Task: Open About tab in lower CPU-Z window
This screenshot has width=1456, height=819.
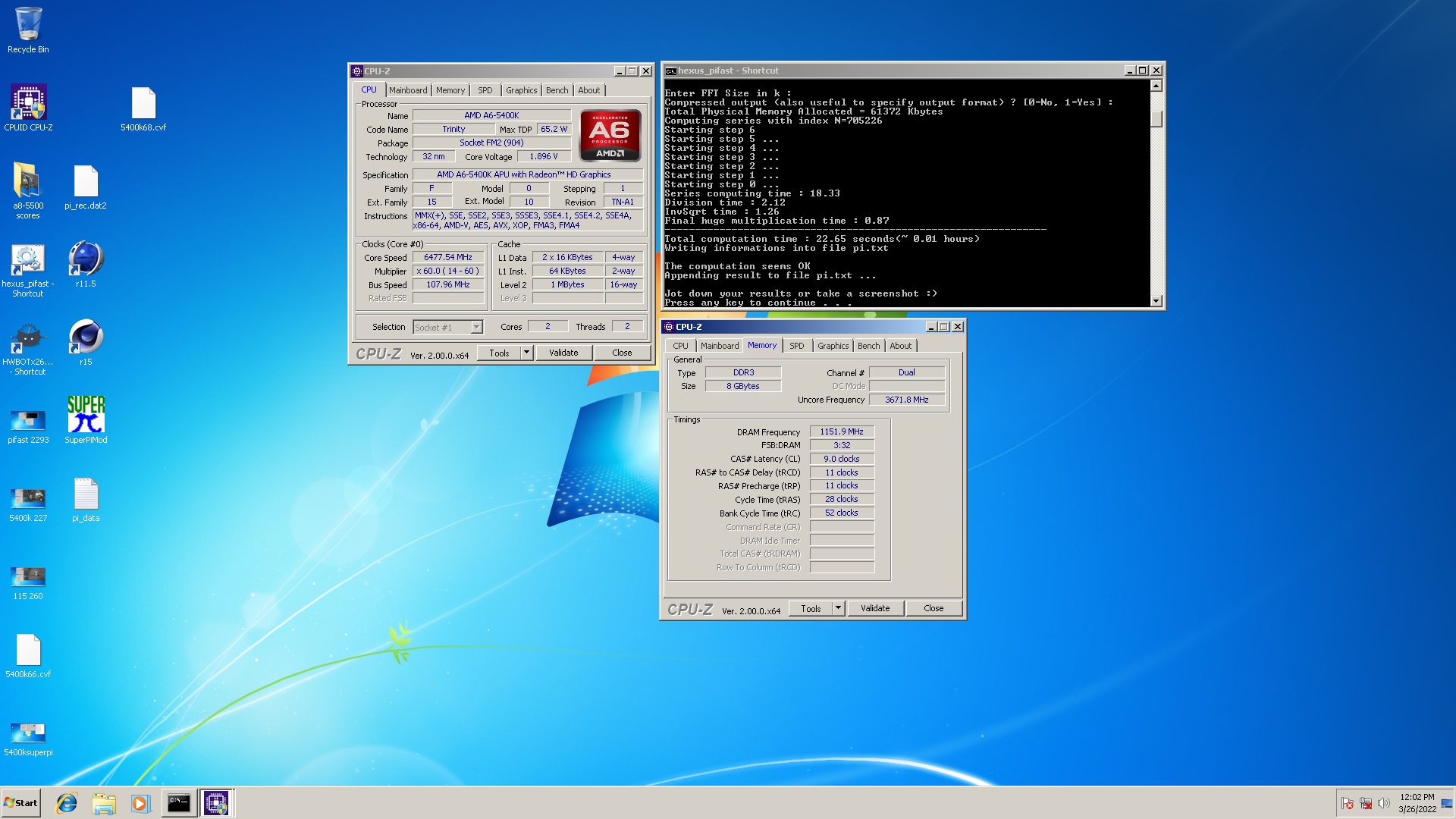Action: point(901,346)
